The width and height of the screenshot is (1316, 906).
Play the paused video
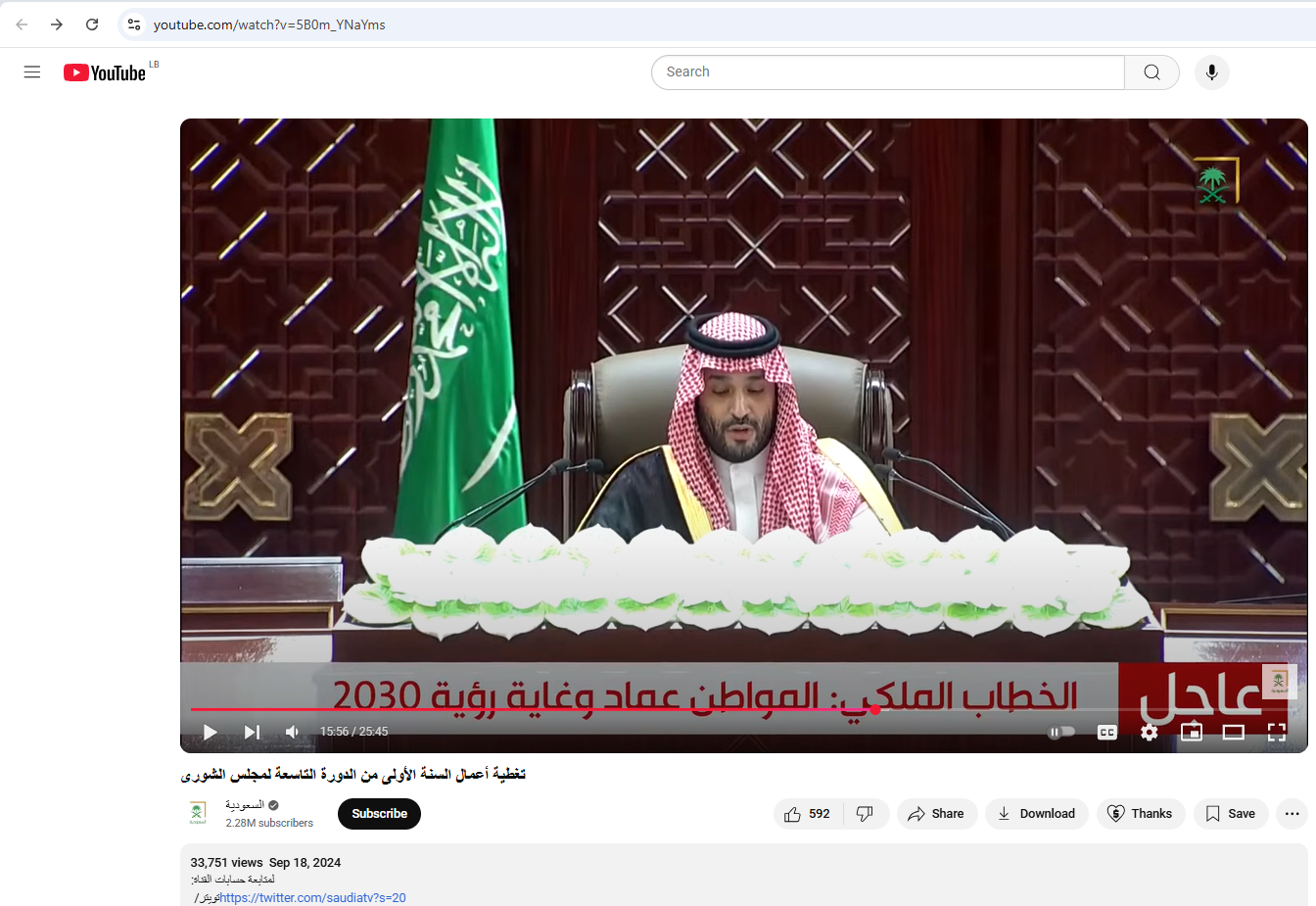[x=210, y=732]
